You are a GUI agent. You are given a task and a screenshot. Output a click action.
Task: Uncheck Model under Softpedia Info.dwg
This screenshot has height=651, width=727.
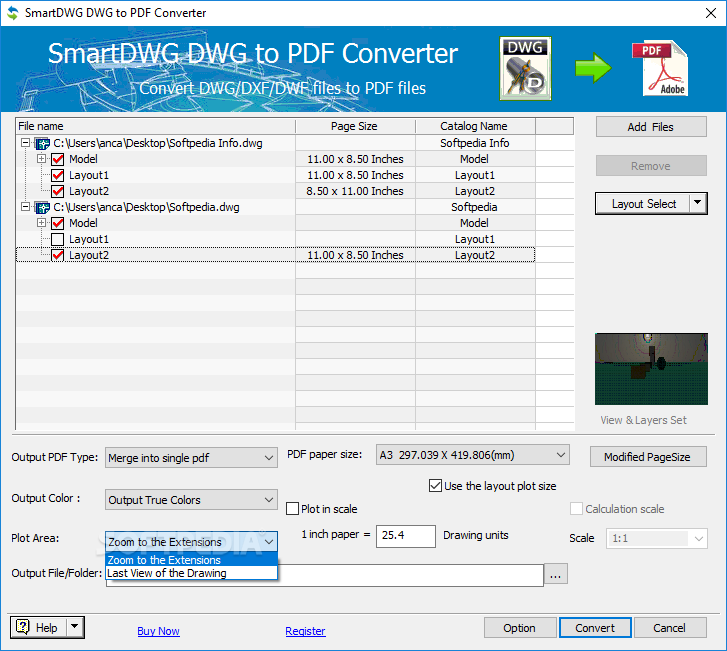pyautogui.click(x=57, y=160)
